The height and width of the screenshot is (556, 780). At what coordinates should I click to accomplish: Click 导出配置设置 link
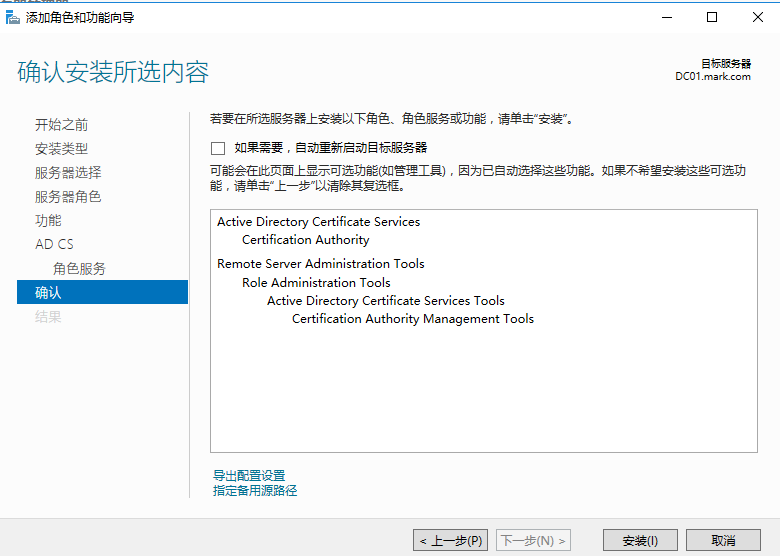pyautogui.click(x=249, y=475)
